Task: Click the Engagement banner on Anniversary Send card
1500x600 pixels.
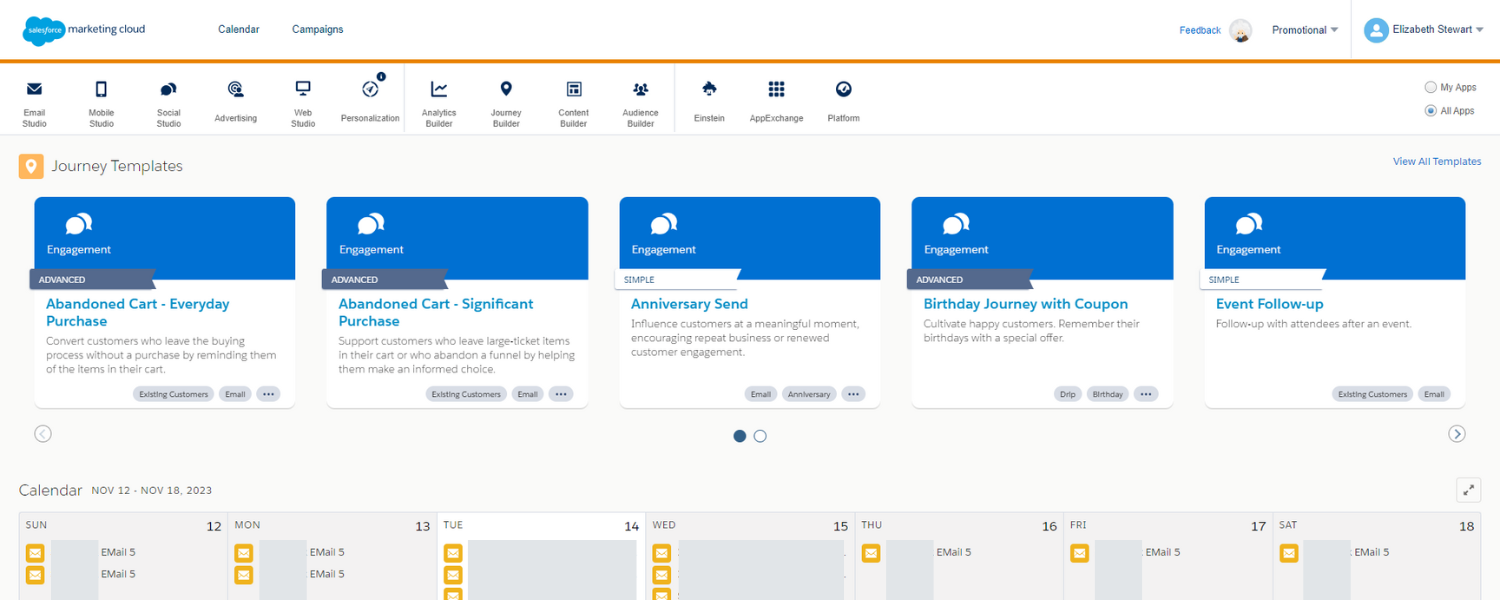Action: (750, 238)
